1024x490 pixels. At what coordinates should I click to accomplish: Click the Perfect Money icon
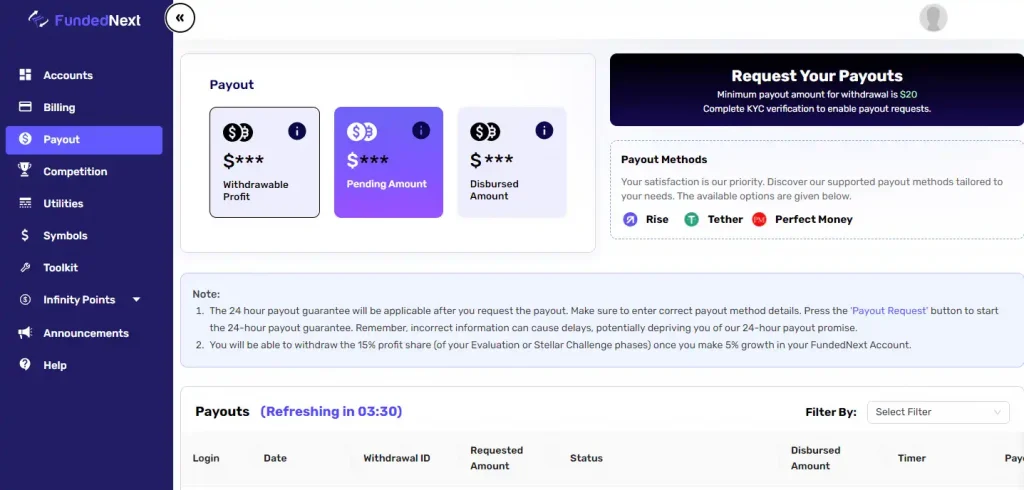pos(759,220)
